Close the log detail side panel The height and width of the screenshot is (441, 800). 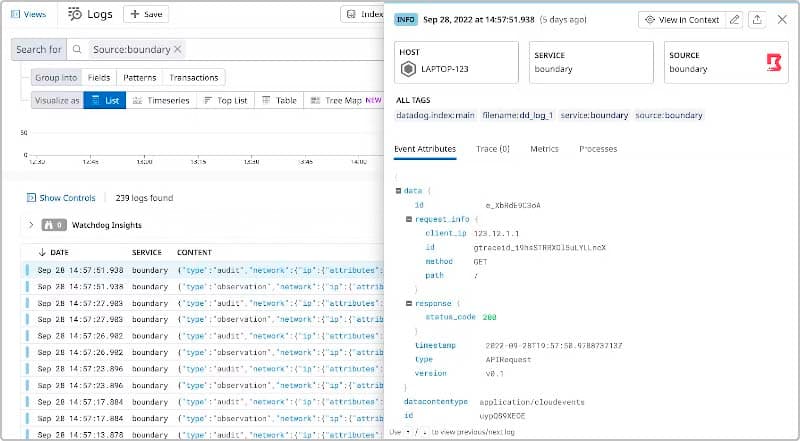coord(782,19)
